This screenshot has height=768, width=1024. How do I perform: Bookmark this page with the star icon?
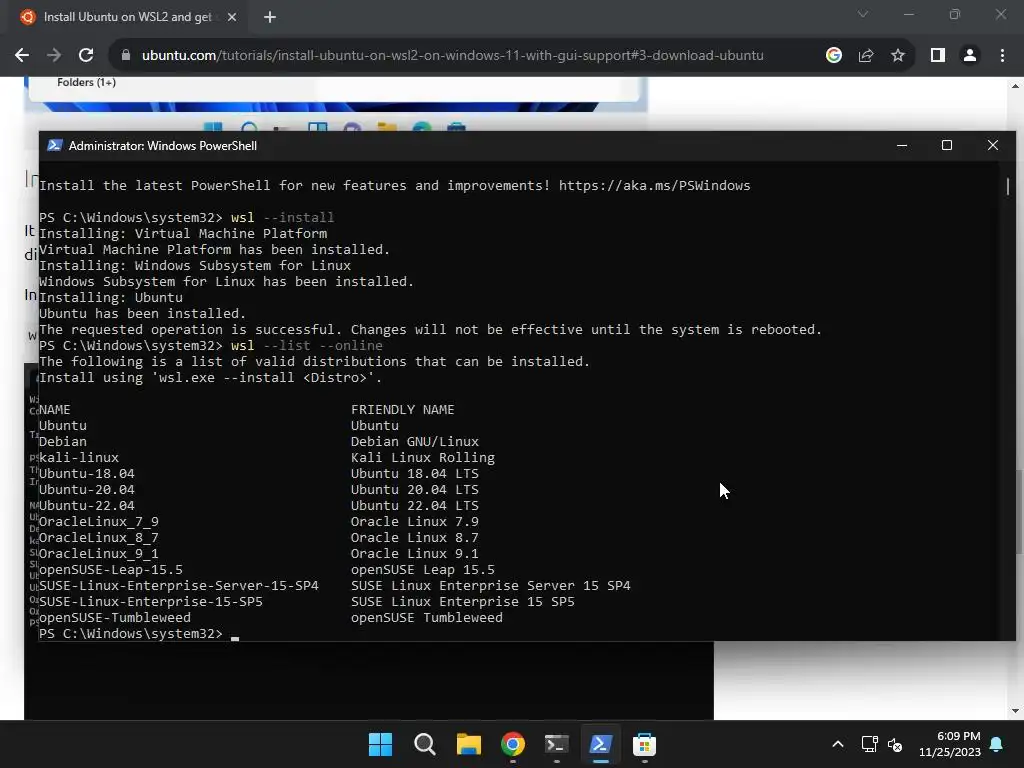tap(898, 56)
